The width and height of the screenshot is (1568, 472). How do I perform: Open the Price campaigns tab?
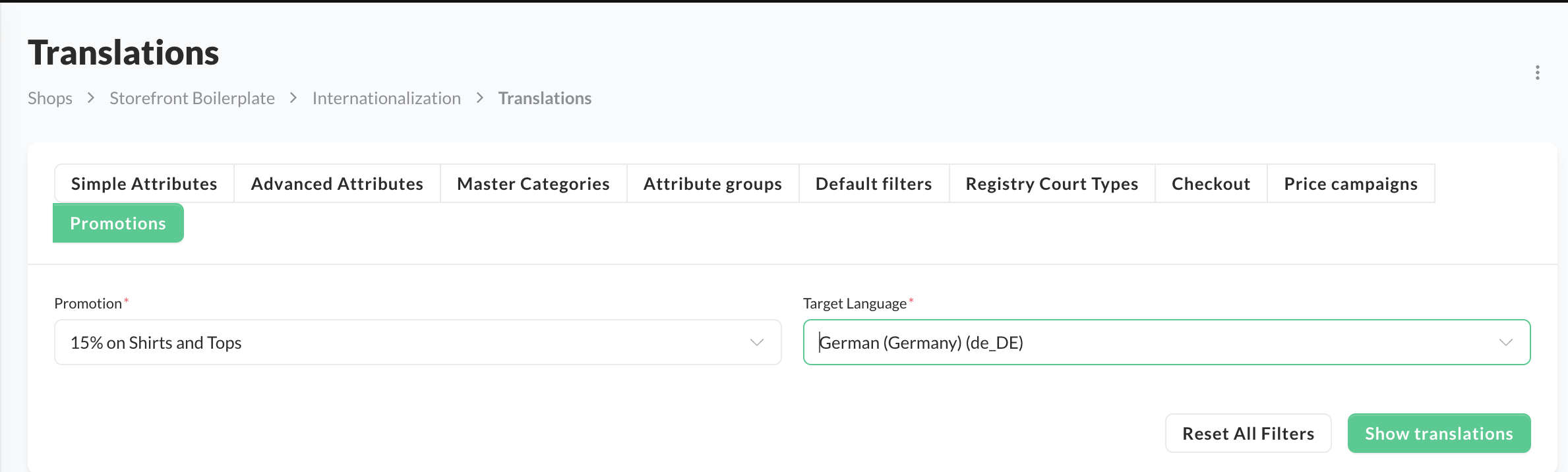[x=1350, y=183]
